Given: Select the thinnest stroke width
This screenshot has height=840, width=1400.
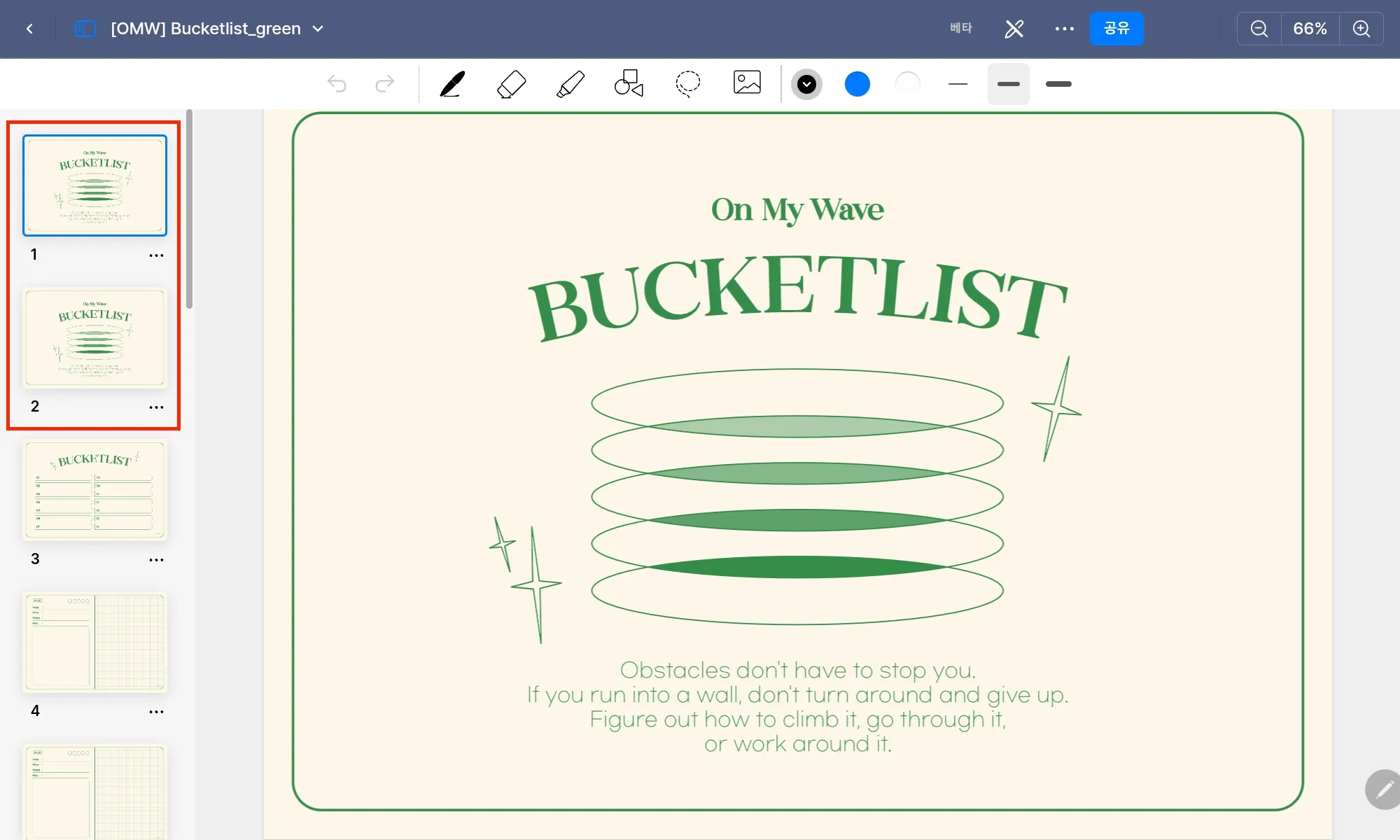Looking at the screenshot, I should 958,84.
